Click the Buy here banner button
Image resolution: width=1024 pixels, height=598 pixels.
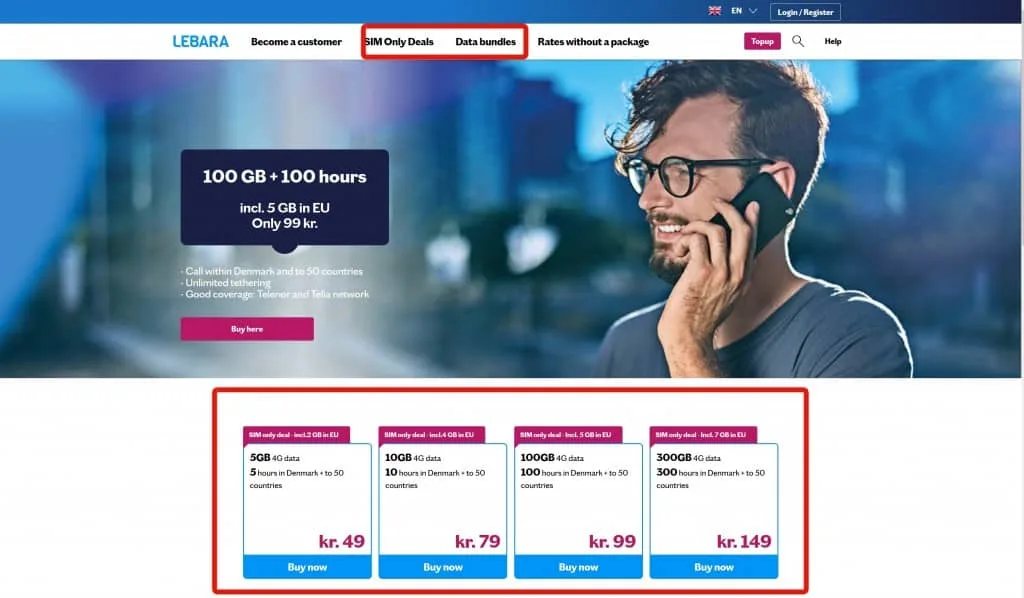[247, 329]
